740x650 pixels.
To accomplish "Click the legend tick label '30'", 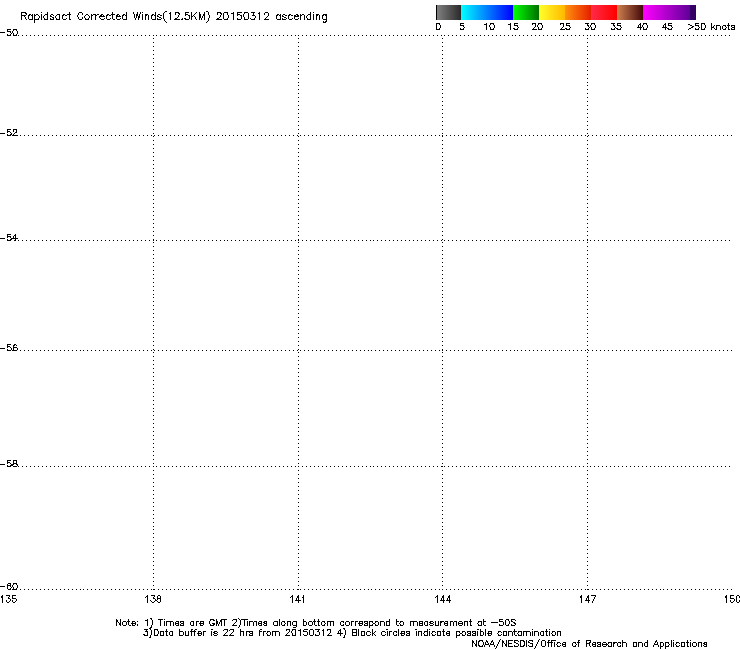I will [x=590, y=27].
